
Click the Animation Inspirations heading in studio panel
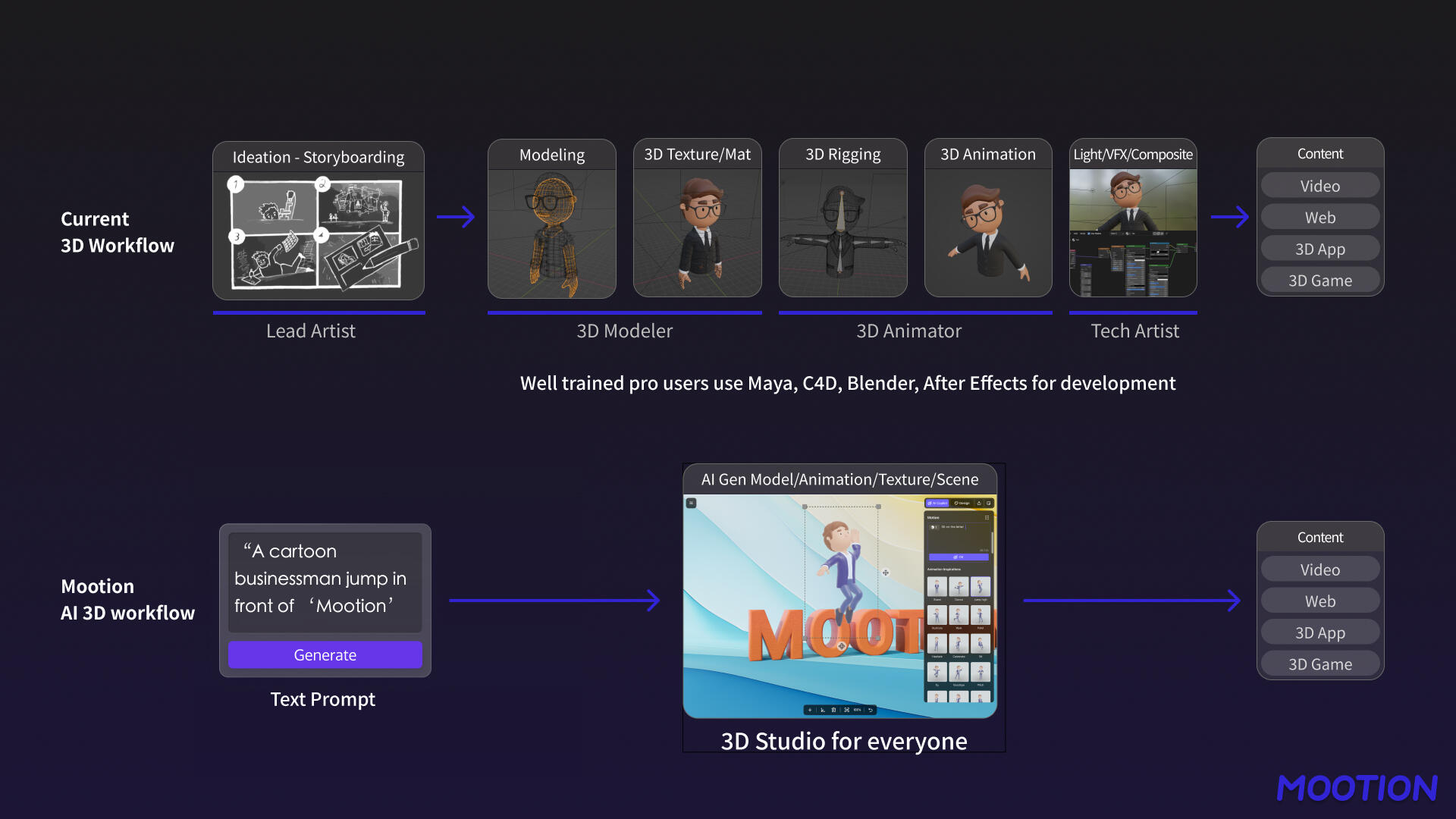pos(944,570)
